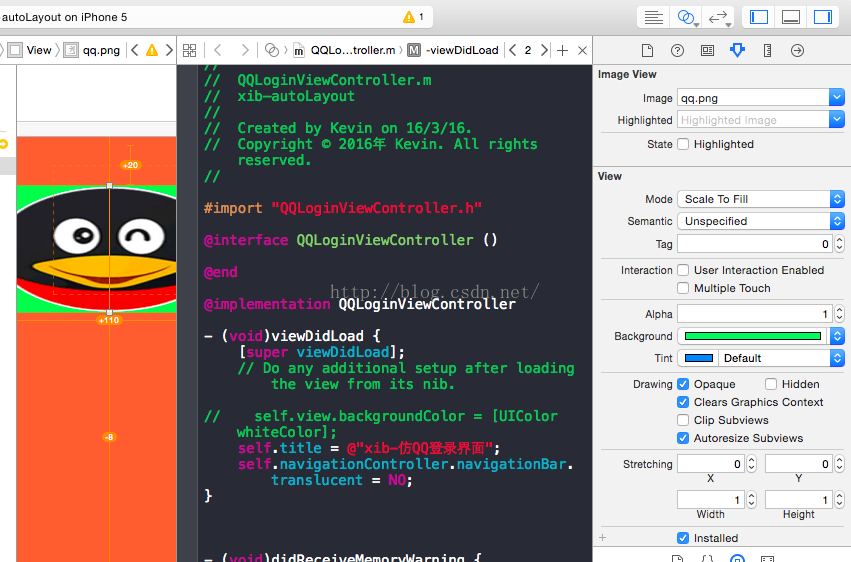Viewport: 851px width, 562px height.
Task: Step the Stretching X value
Action: [752, 464]
